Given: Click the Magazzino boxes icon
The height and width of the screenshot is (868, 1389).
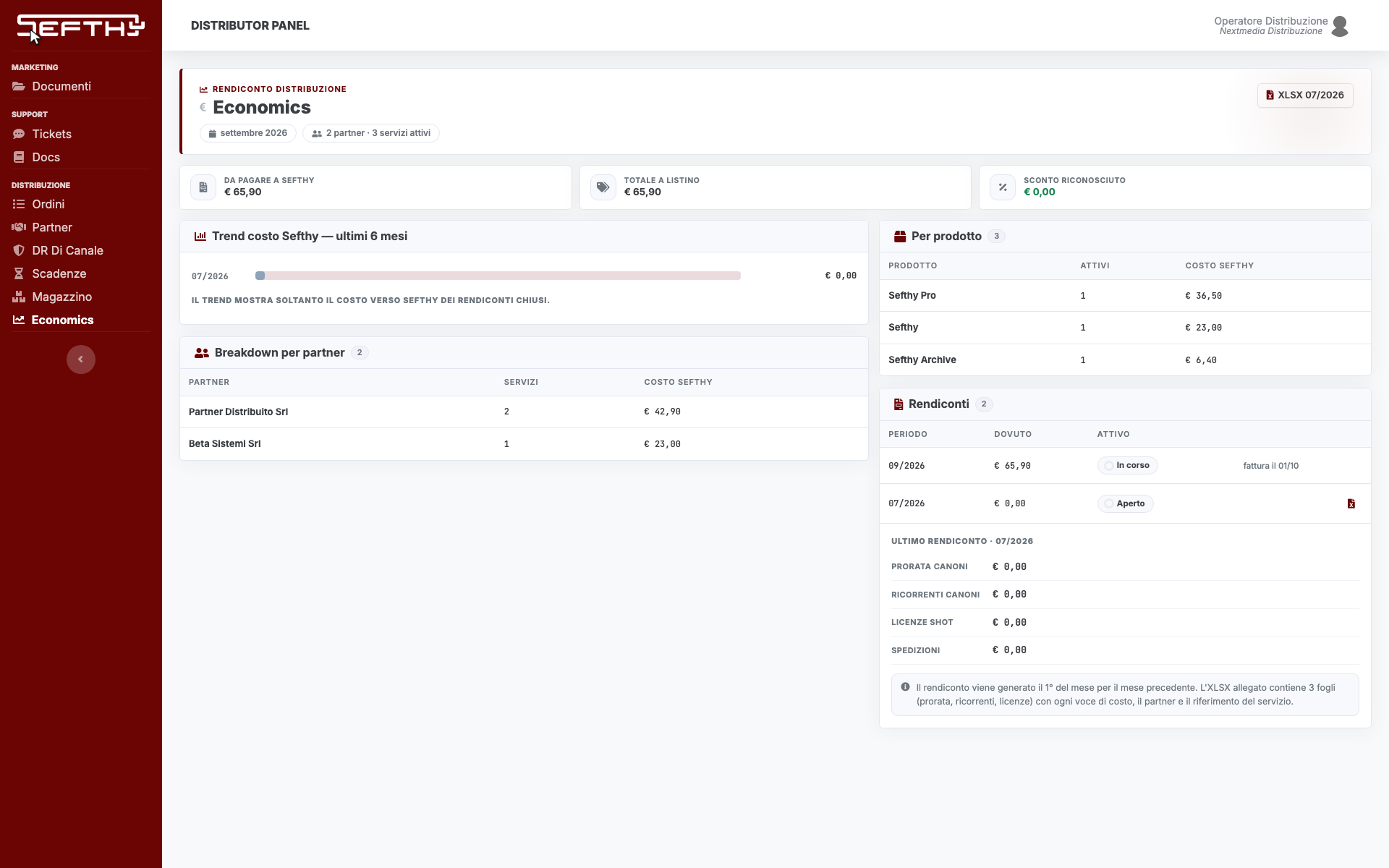Looking at the screenshot, I should coord(19,297).
